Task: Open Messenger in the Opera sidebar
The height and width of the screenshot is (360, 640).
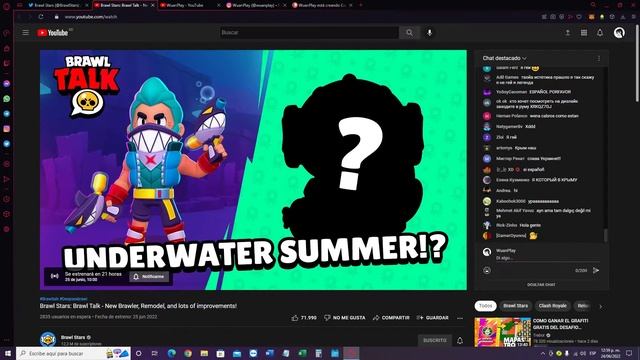Action: (7, 83)
